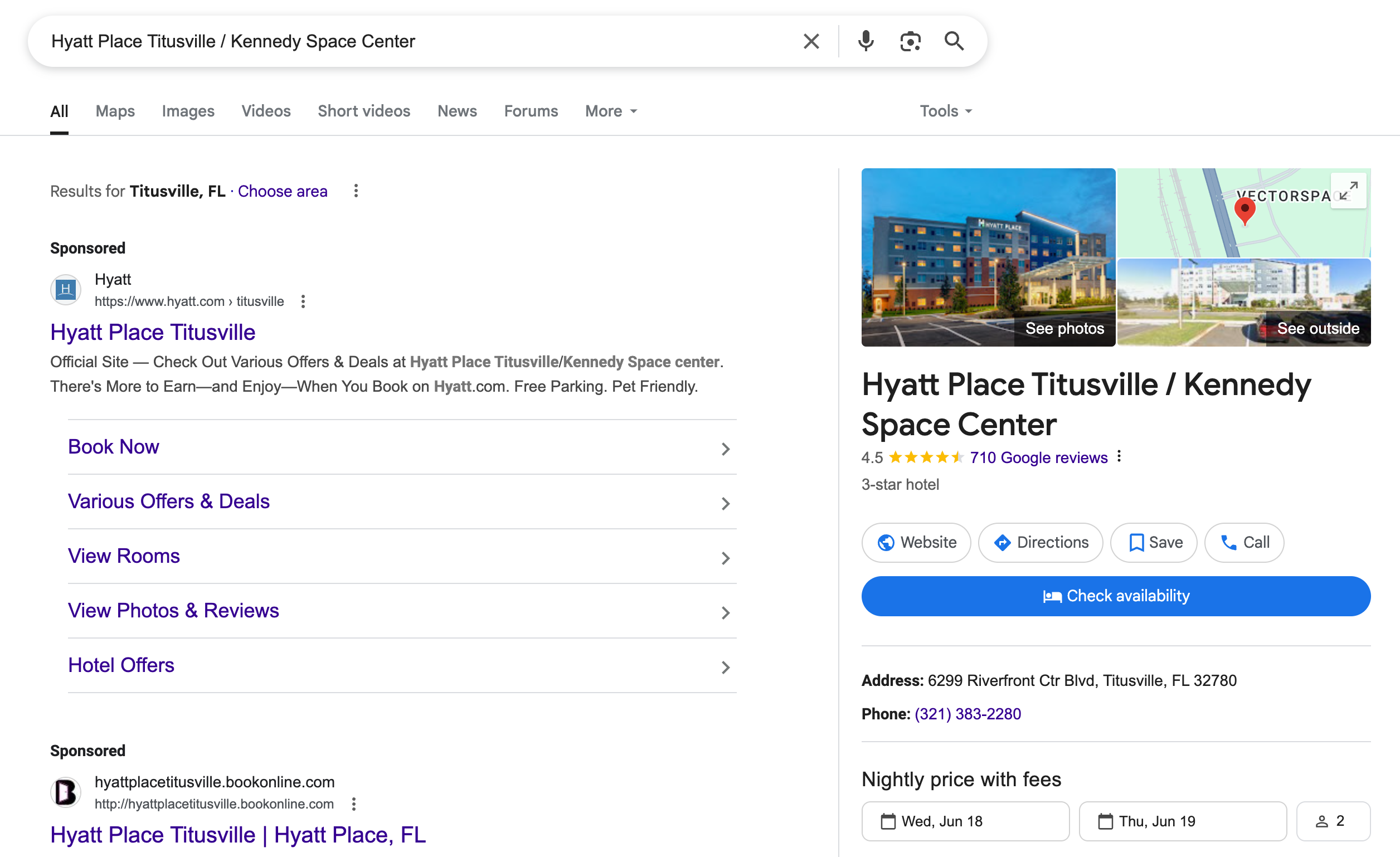Expand the Tools dropdown
The image size is (1400, 857).
pos(945,111)
